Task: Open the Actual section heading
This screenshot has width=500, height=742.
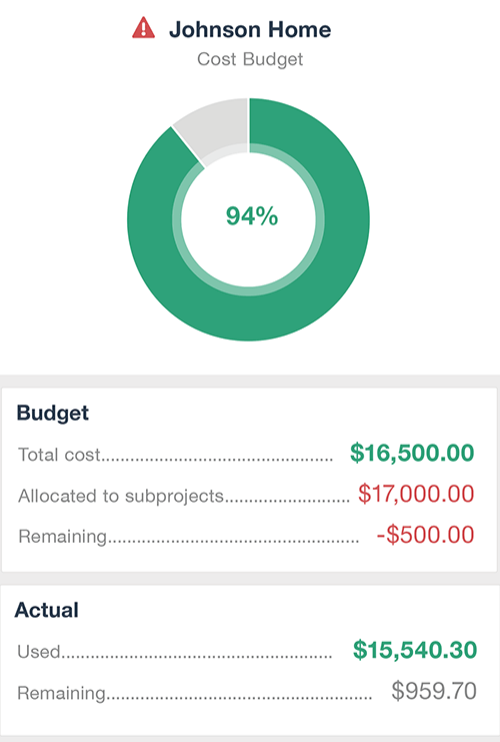Action: coord(46,610)
